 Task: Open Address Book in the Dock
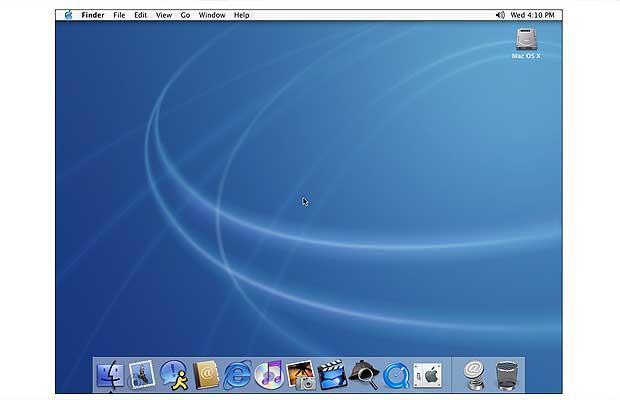click(206, 375)
